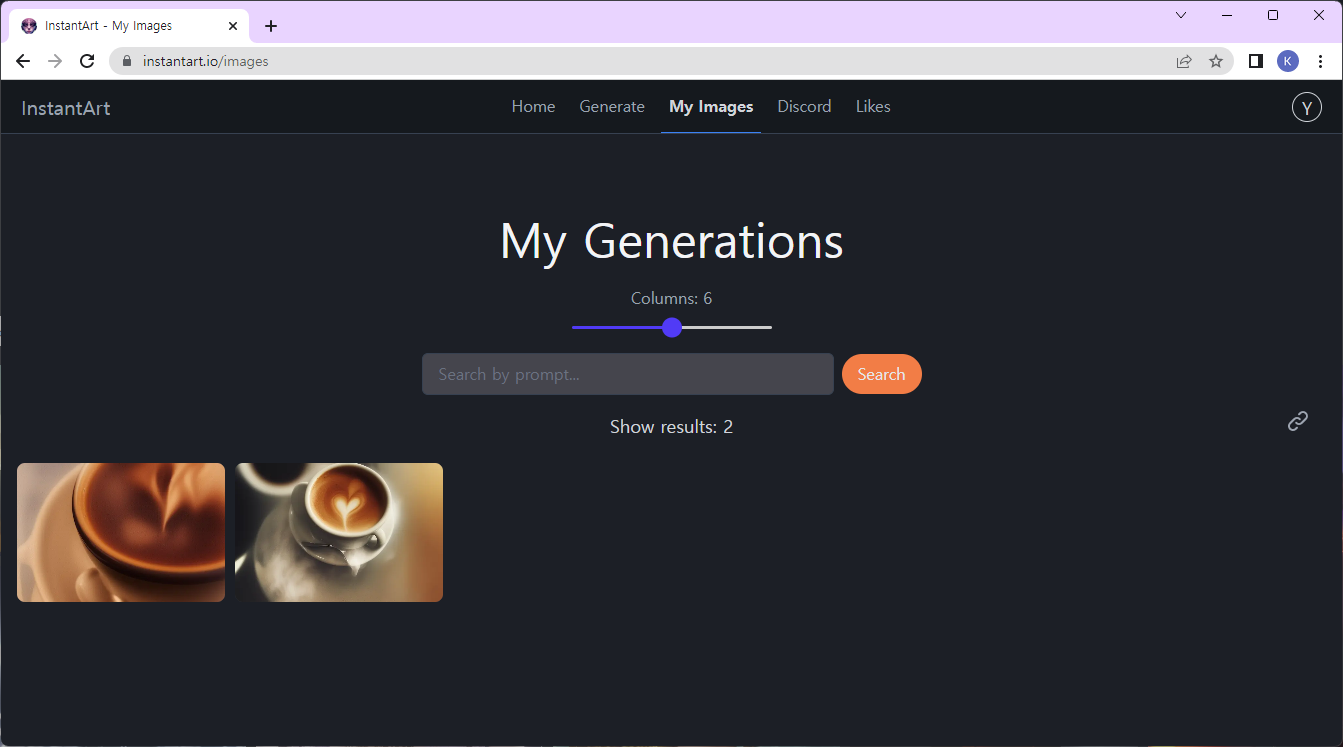The image size is (1343, 747).
Task: Open the user avatar Y menu
Action: pos(1307,107)
